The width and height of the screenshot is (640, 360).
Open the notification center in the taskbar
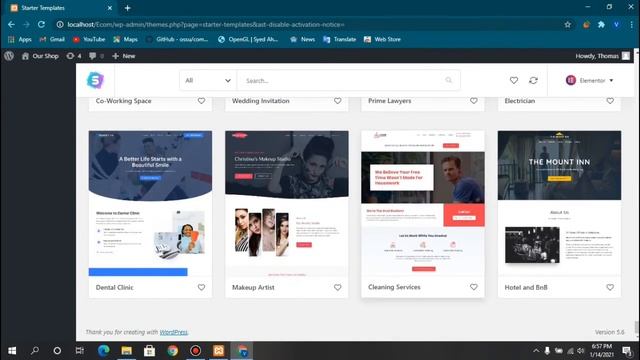(x=627, y=351)
